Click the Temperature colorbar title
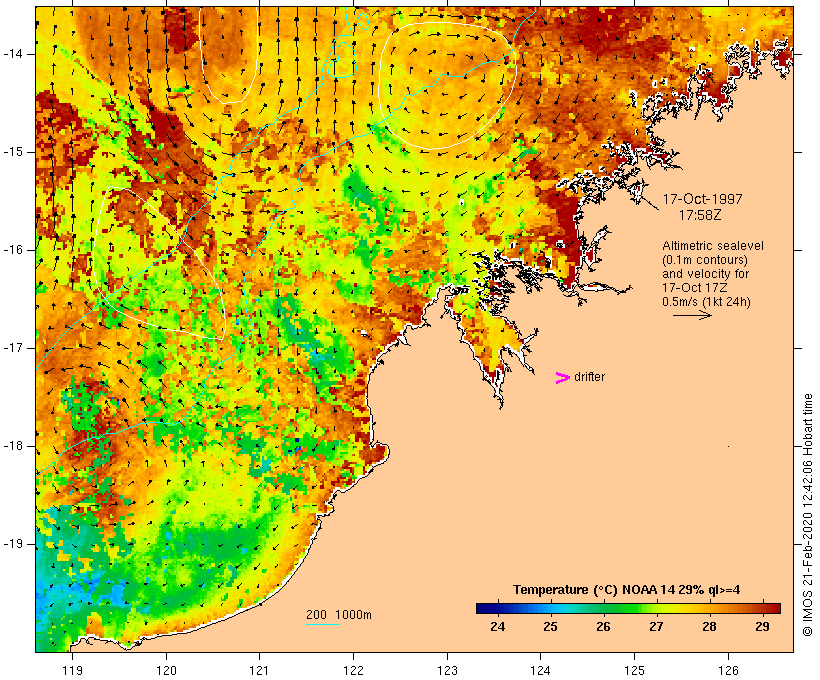 (626, 590)
